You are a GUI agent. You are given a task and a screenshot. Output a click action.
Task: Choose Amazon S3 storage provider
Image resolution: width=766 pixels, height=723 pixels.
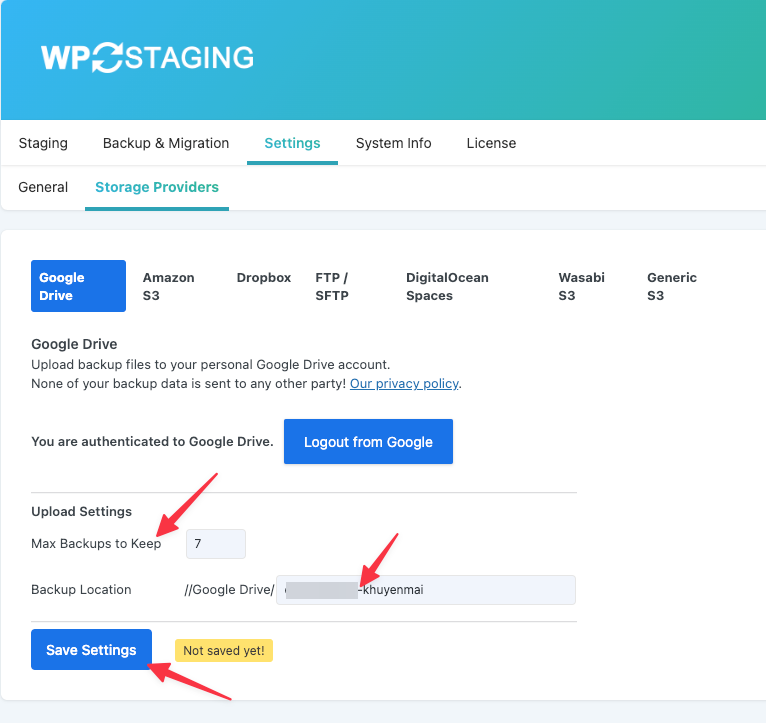(169, 286)
